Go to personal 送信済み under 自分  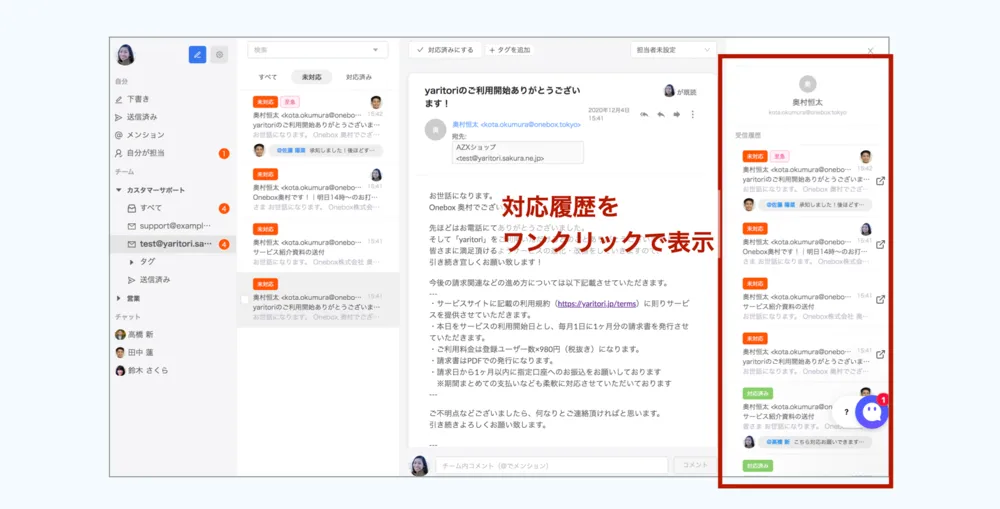coord(142,117)
